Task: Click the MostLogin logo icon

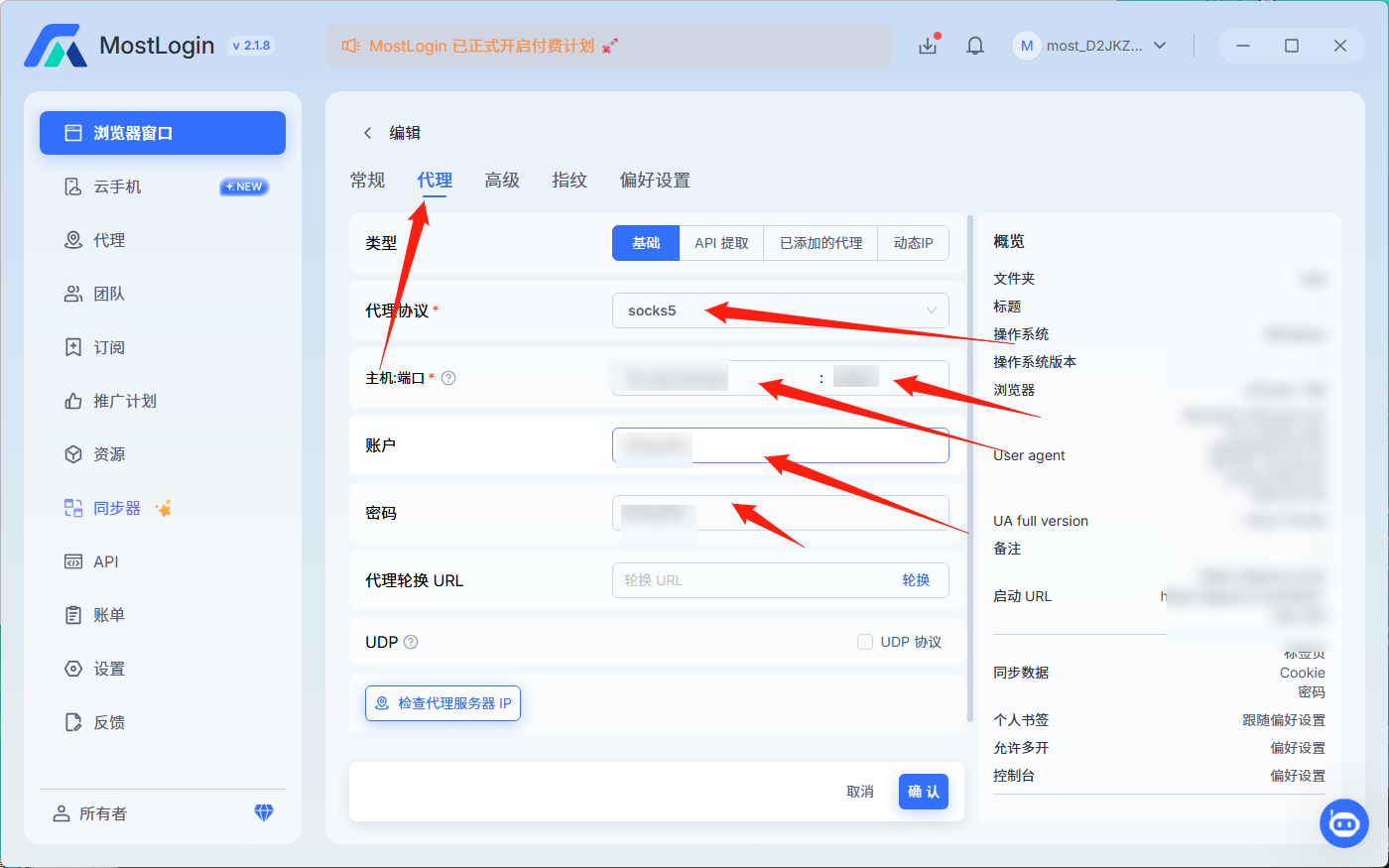Action: coord(56,46)
